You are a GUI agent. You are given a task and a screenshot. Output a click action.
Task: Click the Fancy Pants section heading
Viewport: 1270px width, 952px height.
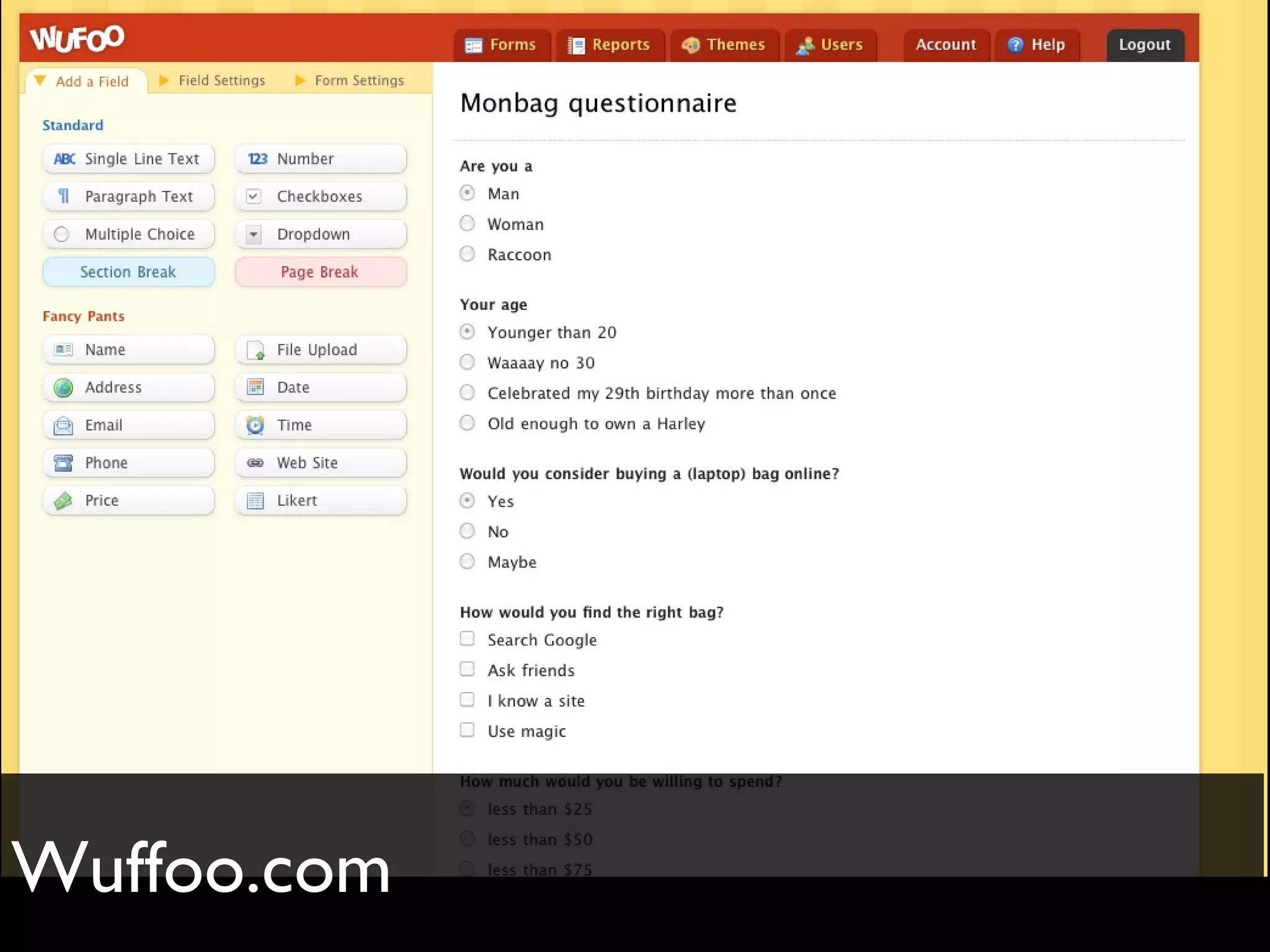click(84, 316)
